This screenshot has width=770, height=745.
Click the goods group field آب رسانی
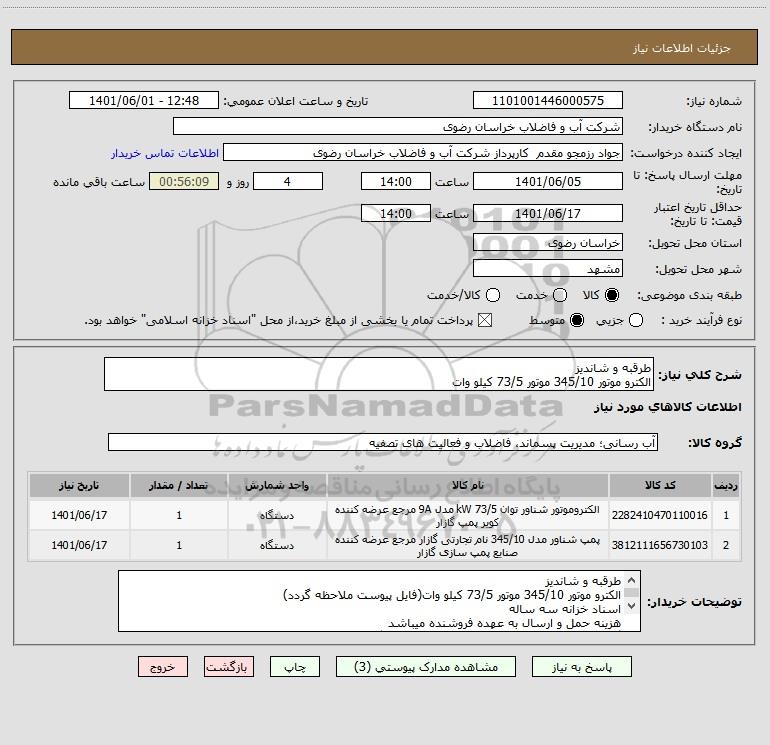click(x=383, y=442)
